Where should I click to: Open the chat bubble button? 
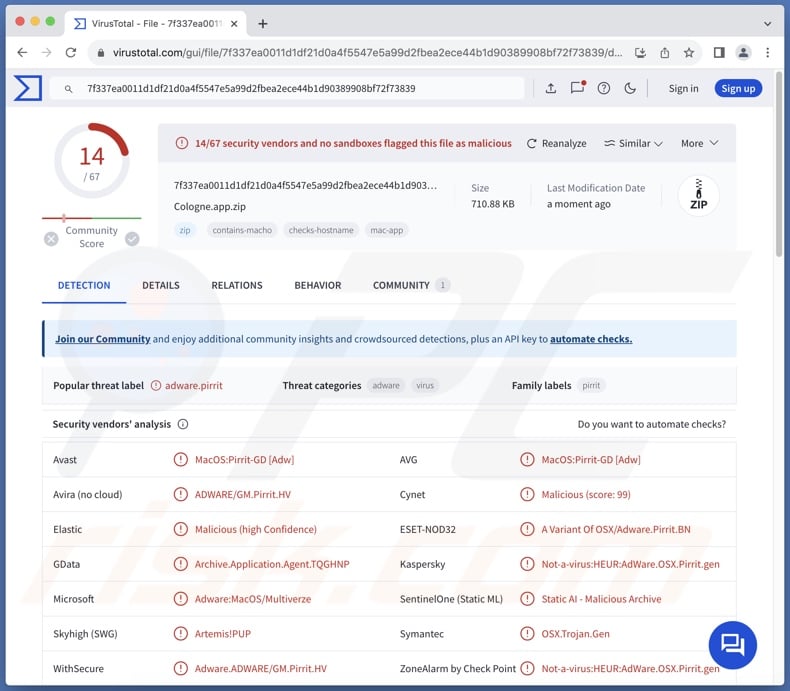[733, 645]
